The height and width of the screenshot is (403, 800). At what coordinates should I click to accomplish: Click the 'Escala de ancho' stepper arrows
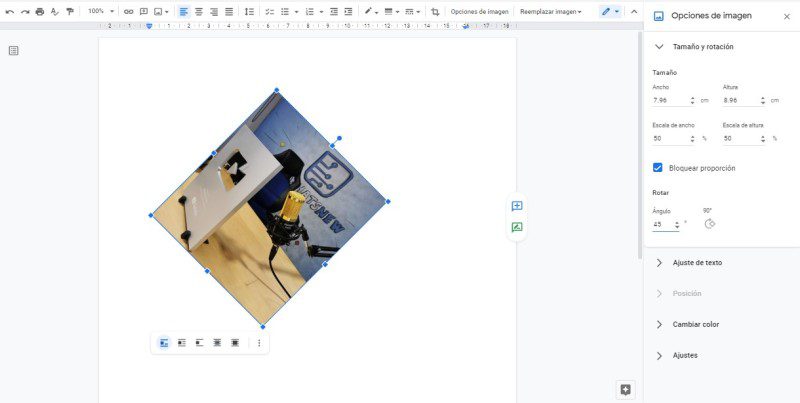(692, 138)
